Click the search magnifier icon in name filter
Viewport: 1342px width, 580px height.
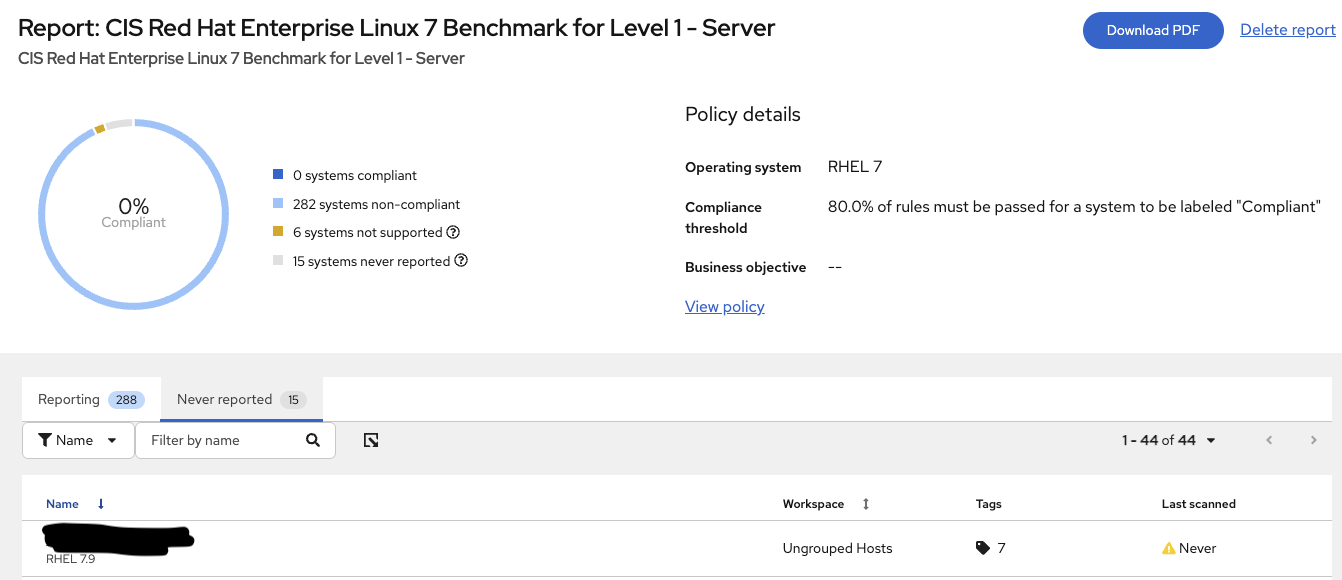click(313, 440)
